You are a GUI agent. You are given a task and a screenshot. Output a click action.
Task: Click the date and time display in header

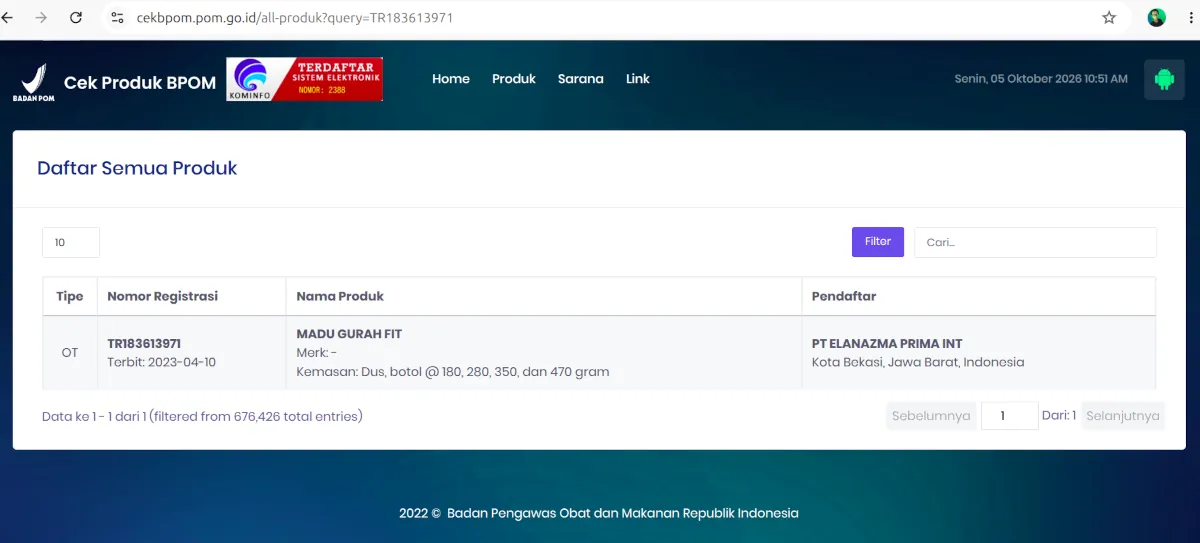click(x=1041, y=79)
